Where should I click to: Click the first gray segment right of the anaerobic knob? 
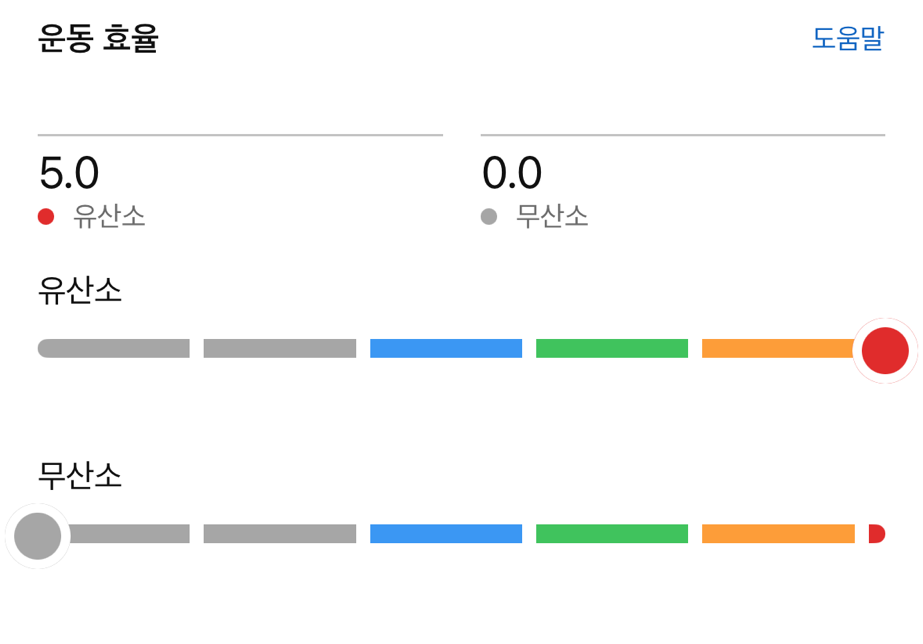click(128, 534)
